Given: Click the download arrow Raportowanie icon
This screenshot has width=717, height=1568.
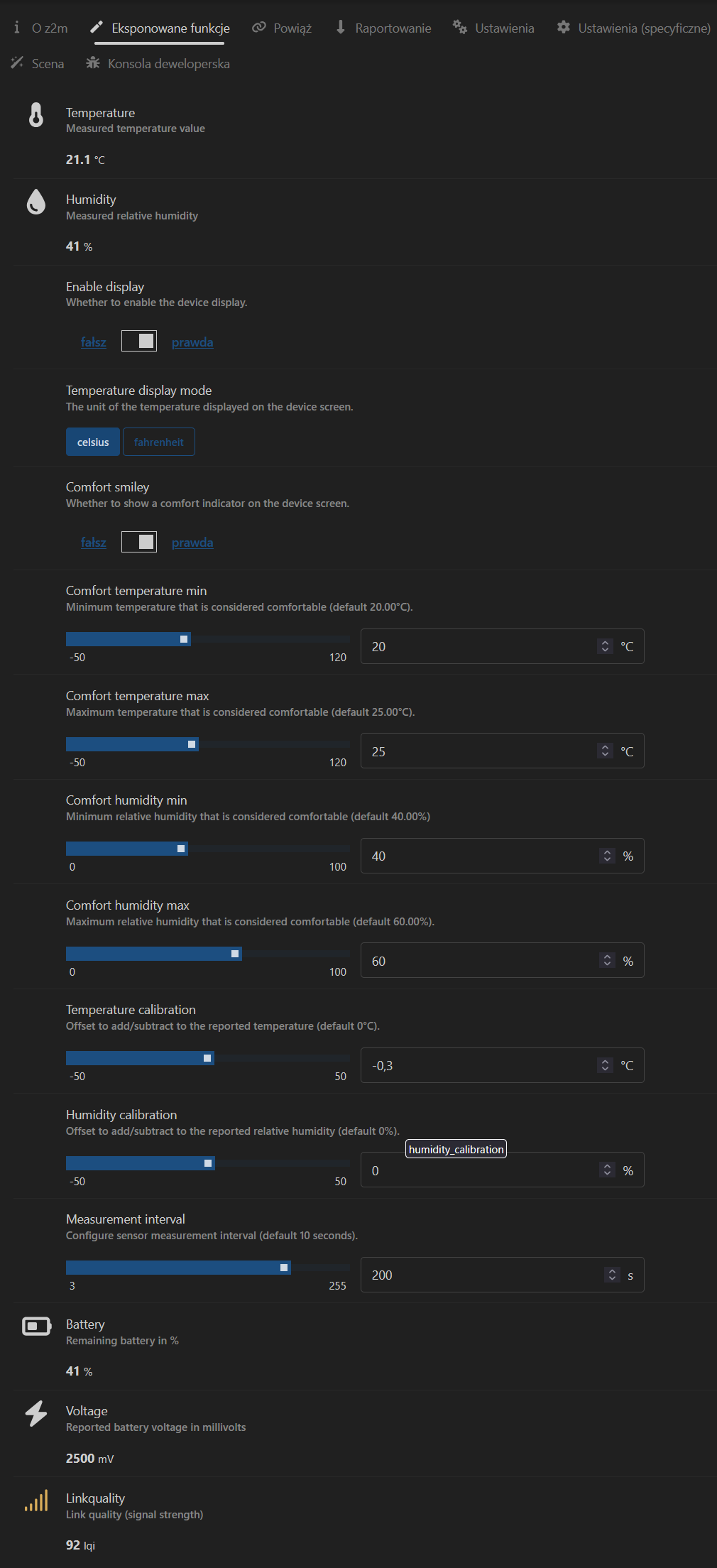Looking at the screenshot, I should [x=341, y=28].
